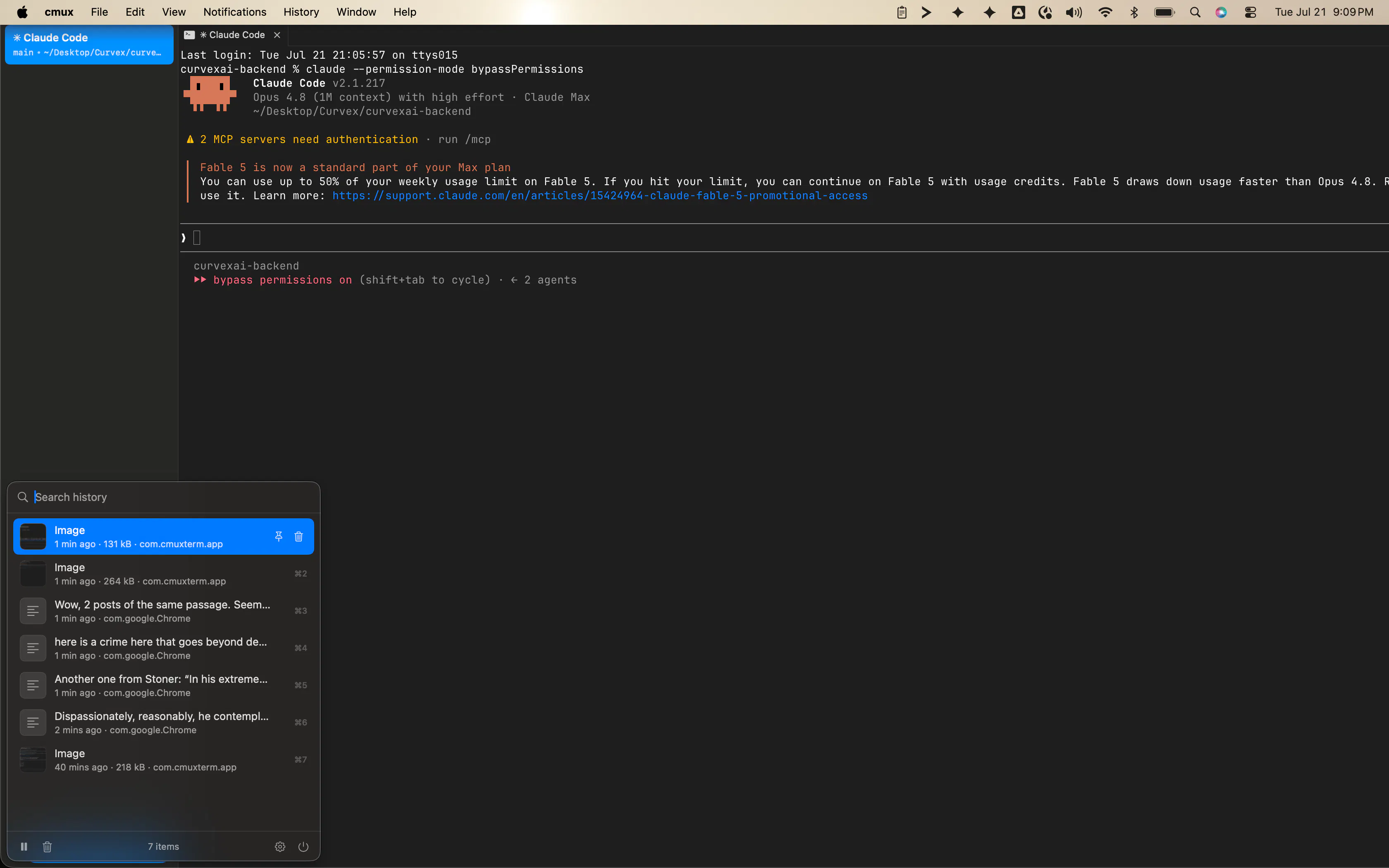
Task: Clear all clipboard history with trash icon
Action: point(48,846)
